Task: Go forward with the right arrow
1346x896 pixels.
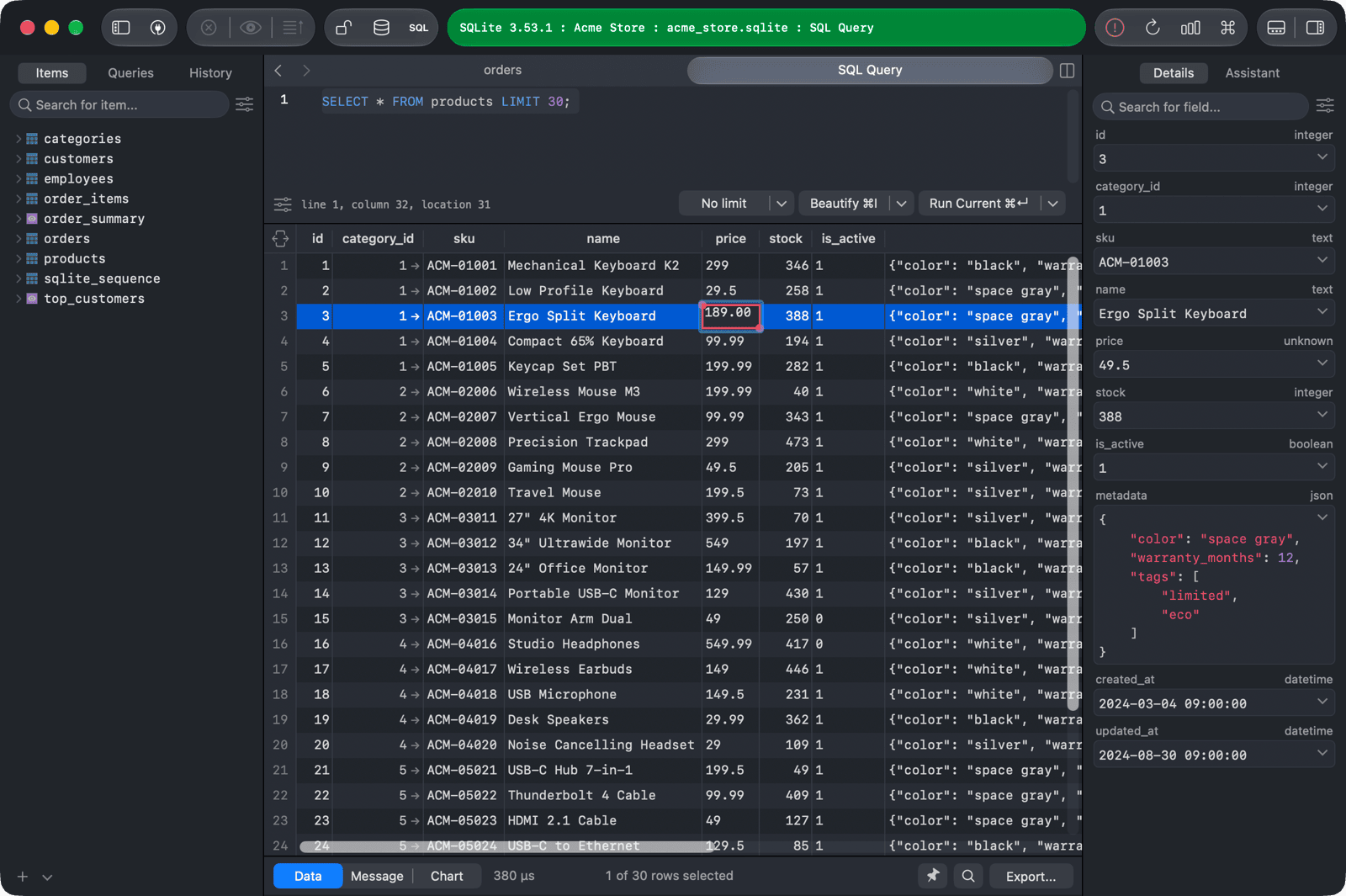Action: (x=306, y=71)
